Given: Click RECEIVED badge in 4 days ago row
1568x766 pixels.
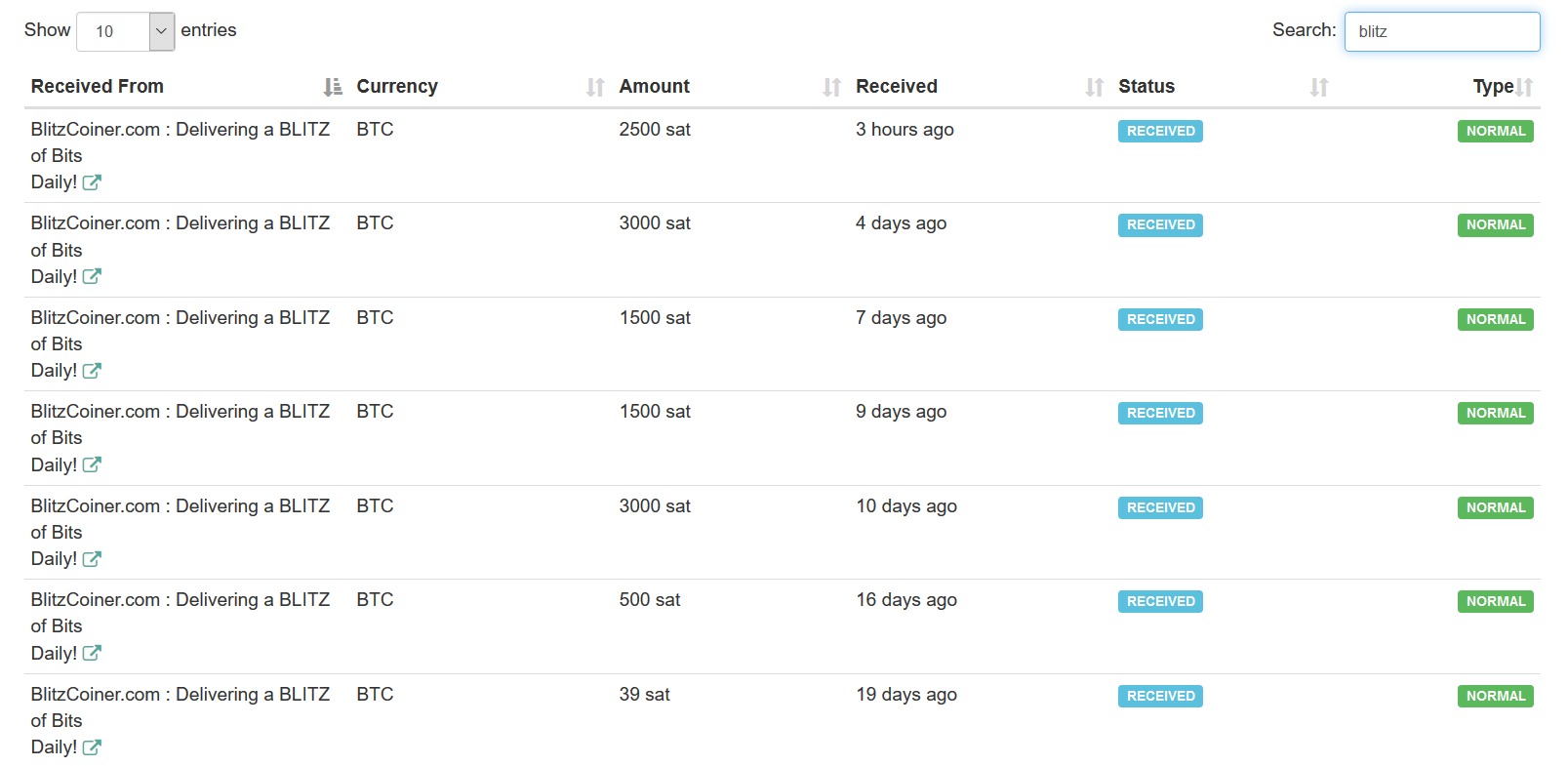Looking at the screenshot, I should coord(1160,225).
